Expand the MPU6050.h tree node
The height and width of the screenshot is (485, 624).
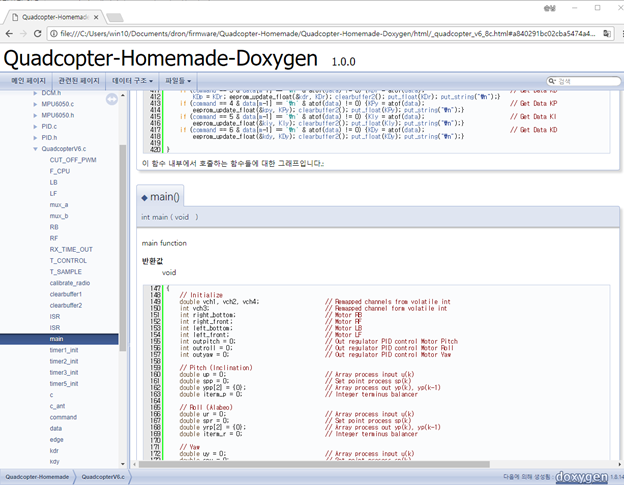(35, 115)
